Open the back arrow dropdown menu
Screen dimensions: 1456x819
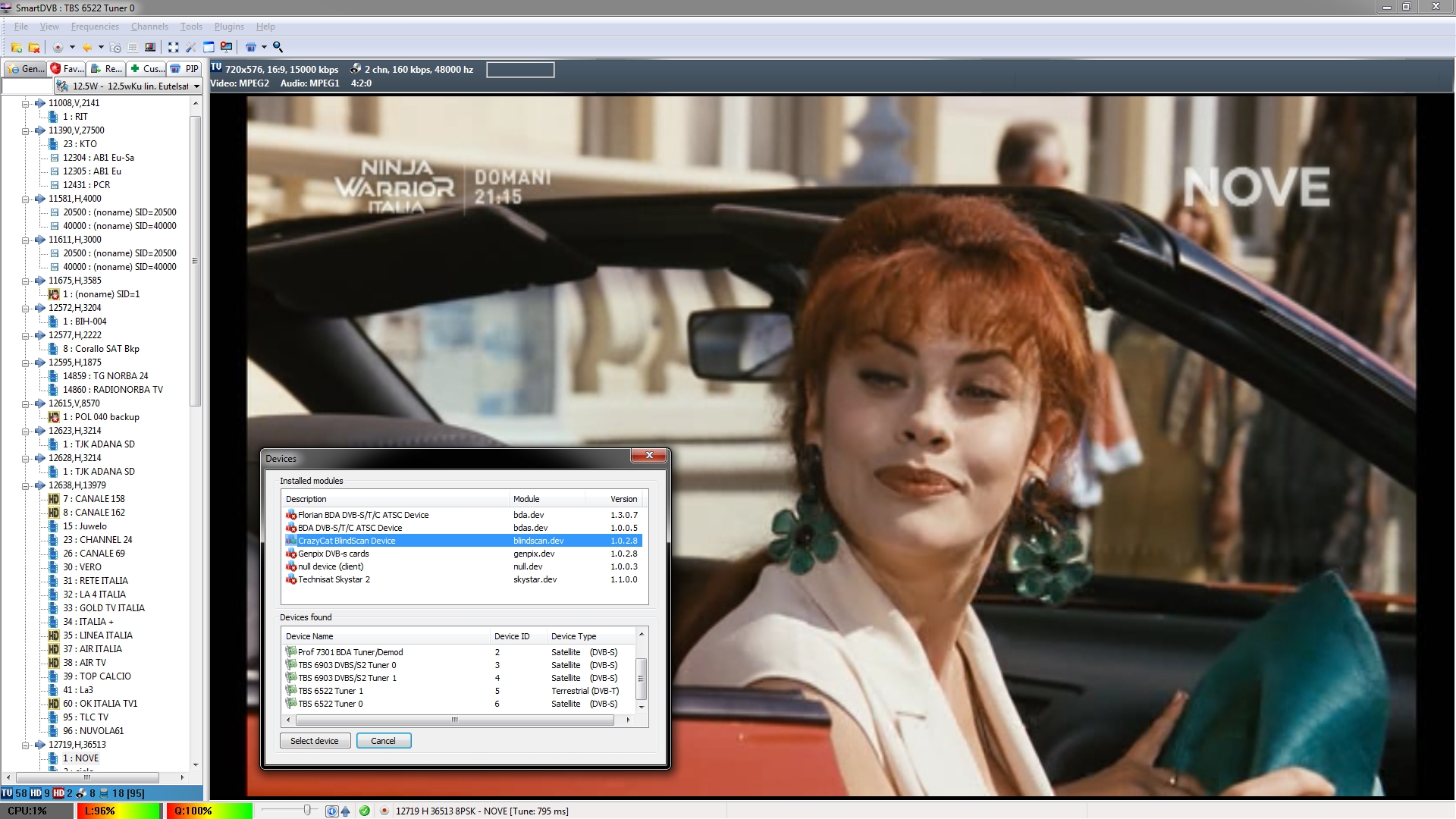click(101, 47)
